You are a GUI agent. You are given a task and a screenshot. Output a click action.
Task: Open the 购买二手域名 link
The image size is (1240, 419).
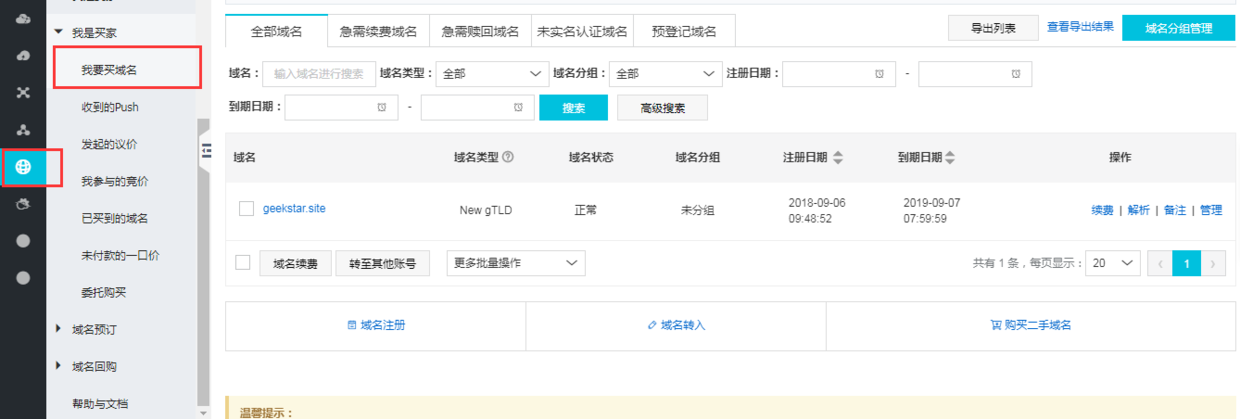coord(1030,325)
